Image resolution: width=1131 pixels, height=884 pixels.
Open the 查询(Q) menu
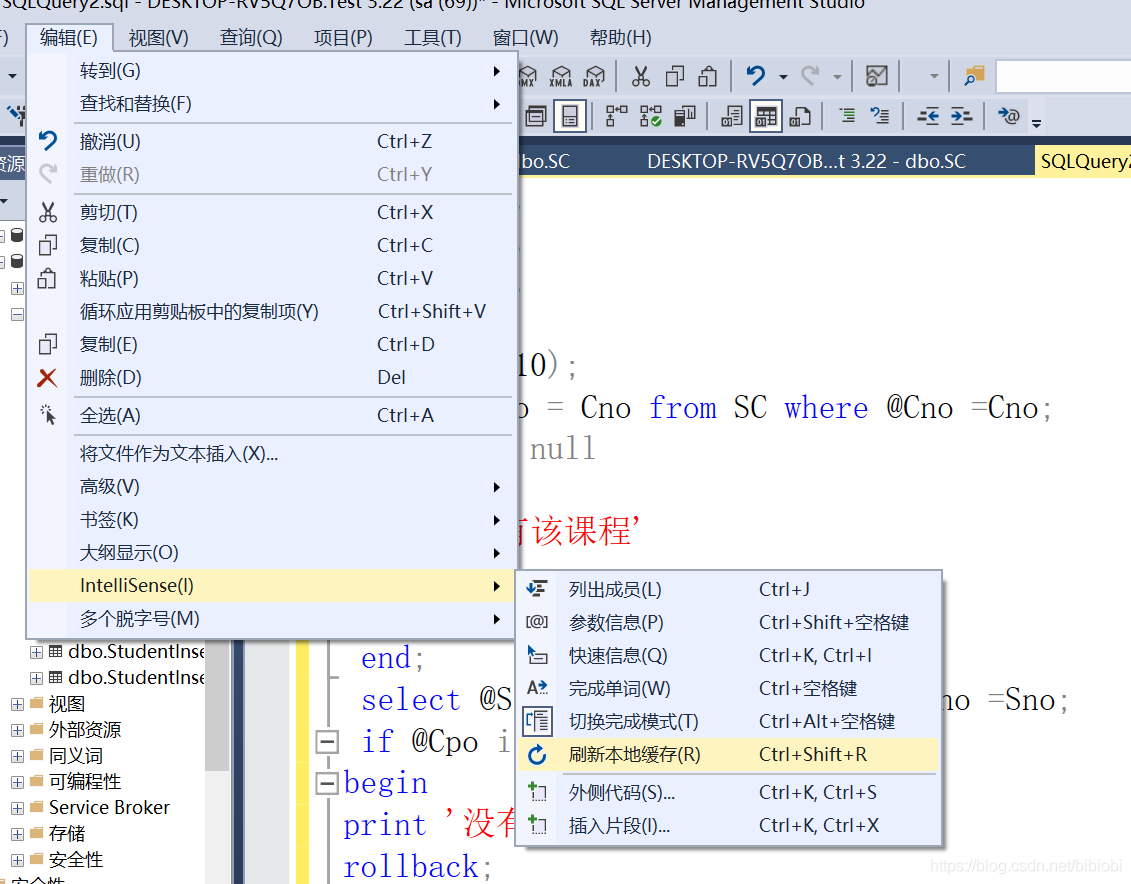tap(251, 37)
